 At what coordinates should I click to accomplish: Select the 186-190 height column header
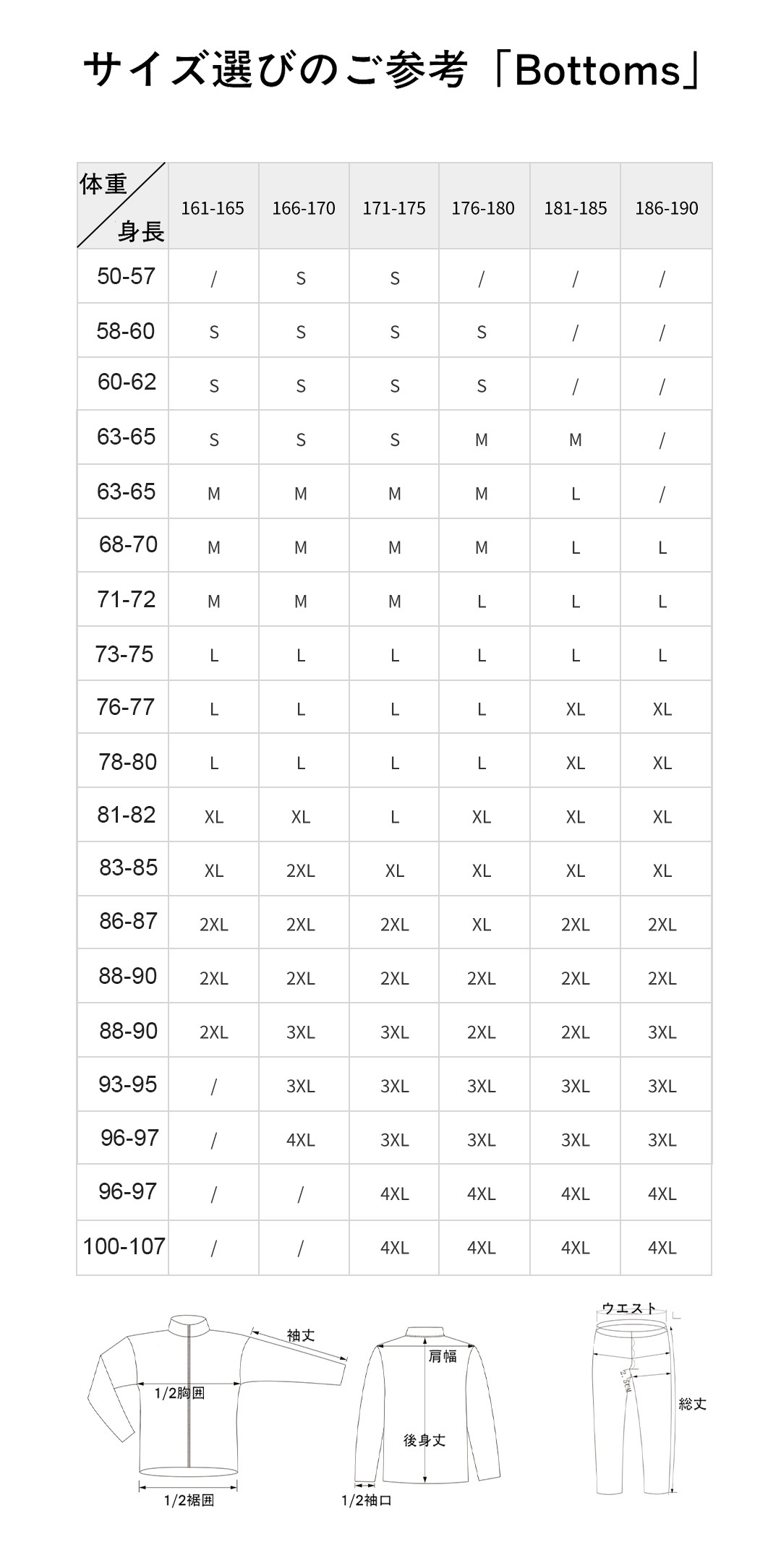666,208
